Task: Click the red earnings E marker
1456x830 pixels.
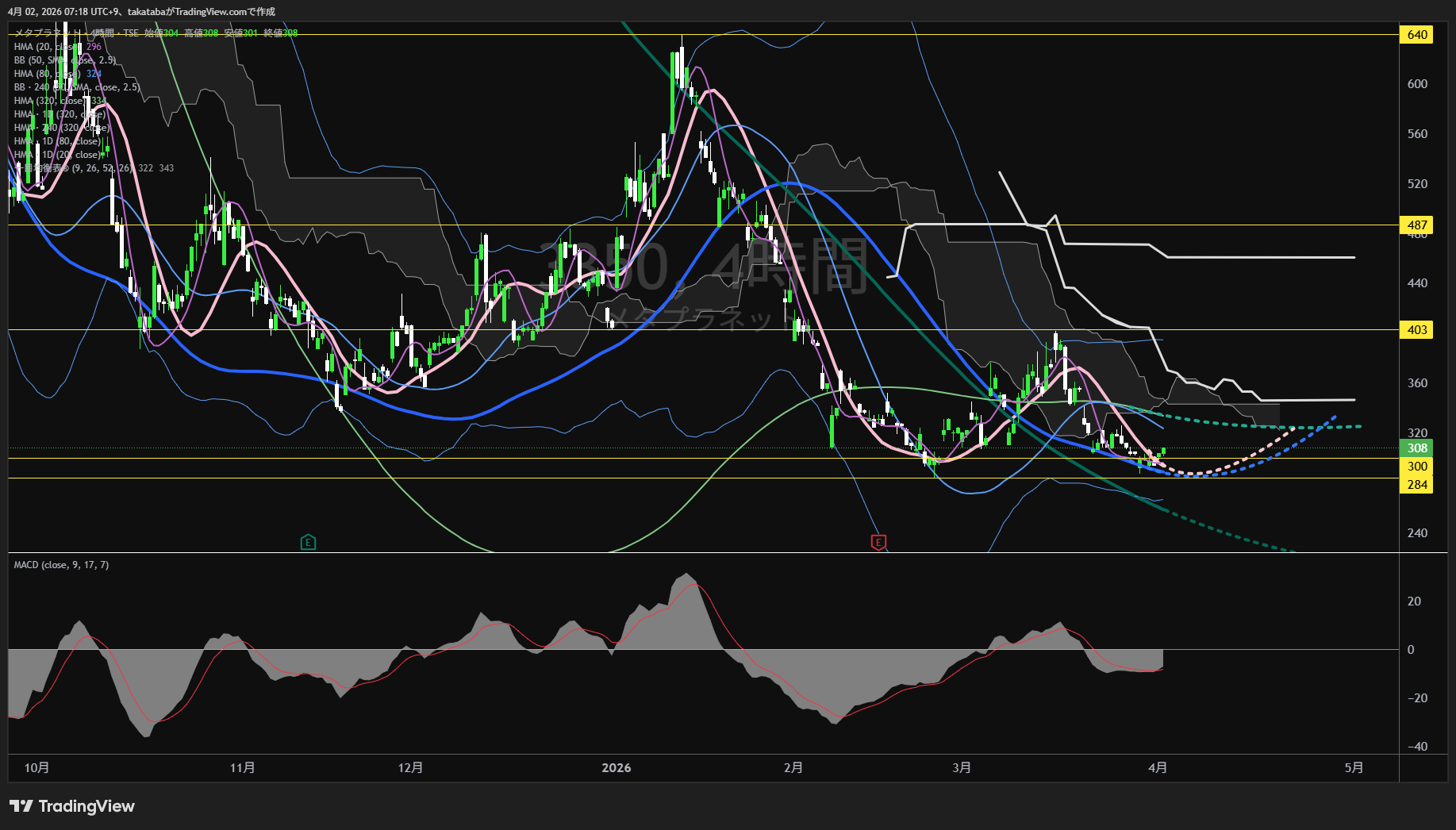Action: pyautogui.click(x=878, y=543)
